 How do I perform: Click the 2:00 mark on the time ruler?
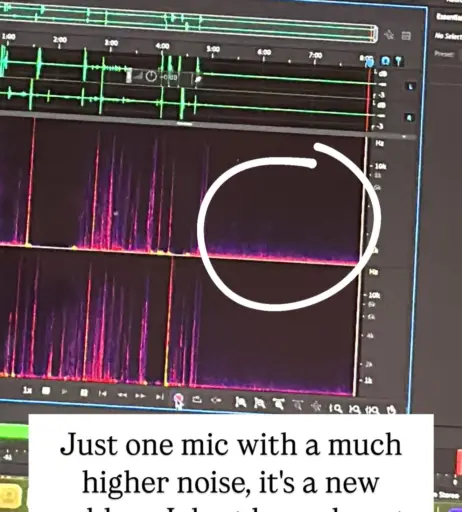[x=60, y=40]
